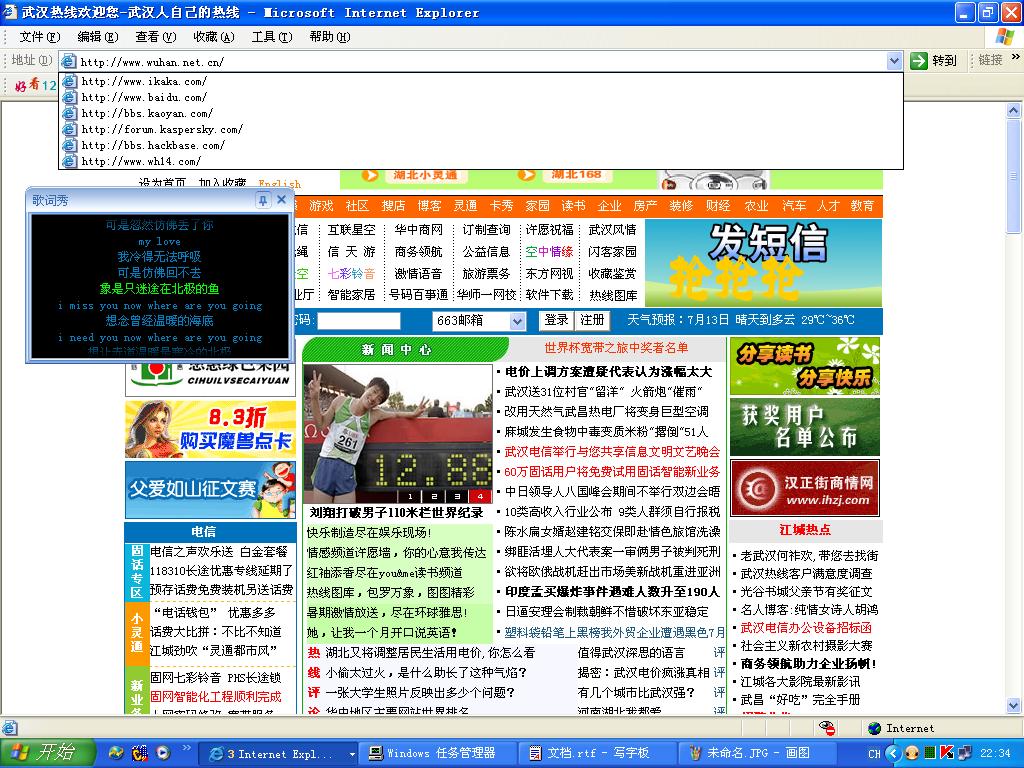Open the 教育 navigation link
The height and width of the screenshot is (768, 1024).
862,206
